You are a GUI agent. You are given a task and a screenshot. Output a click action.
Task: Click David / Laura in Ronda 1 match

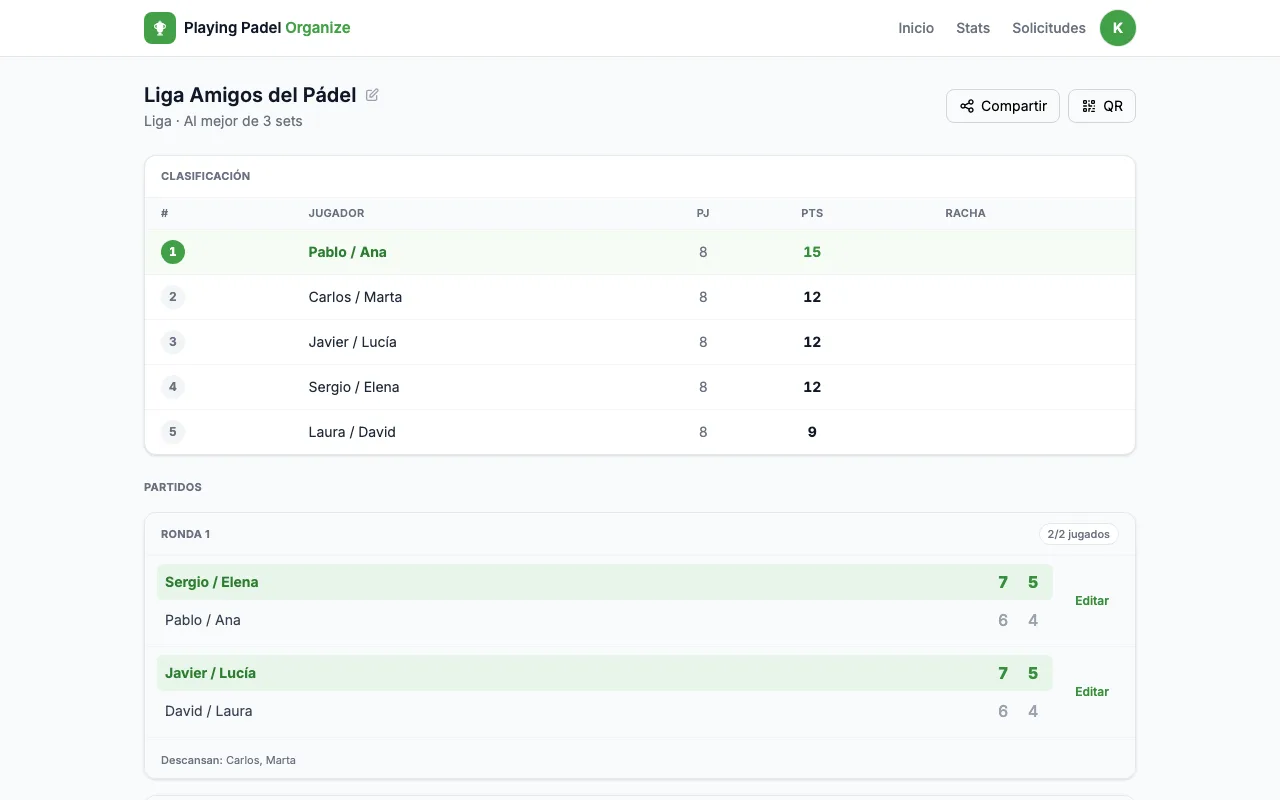click(x=208, y=711)
